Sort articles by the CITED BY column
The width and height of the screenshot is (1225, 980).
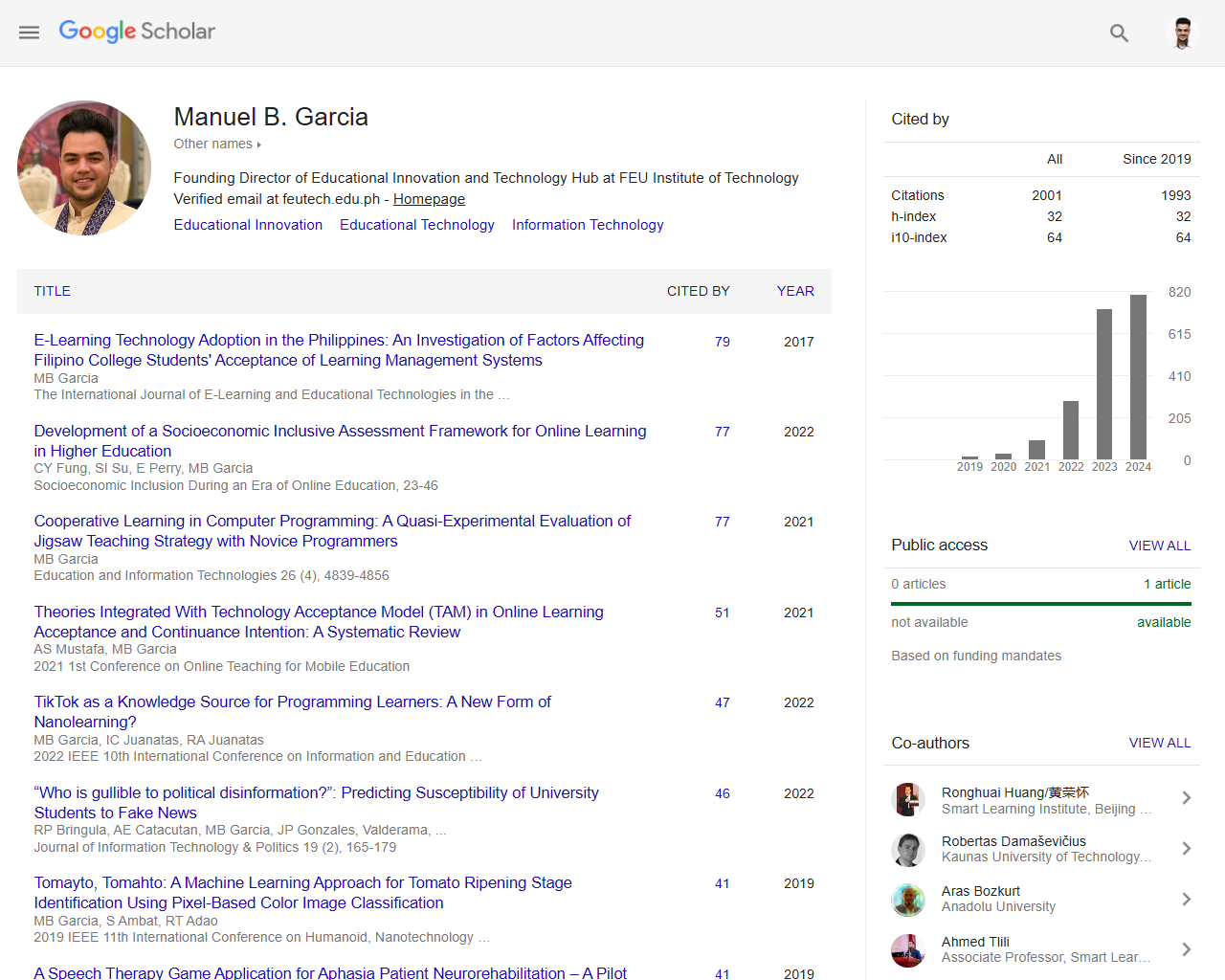(698, 291)
